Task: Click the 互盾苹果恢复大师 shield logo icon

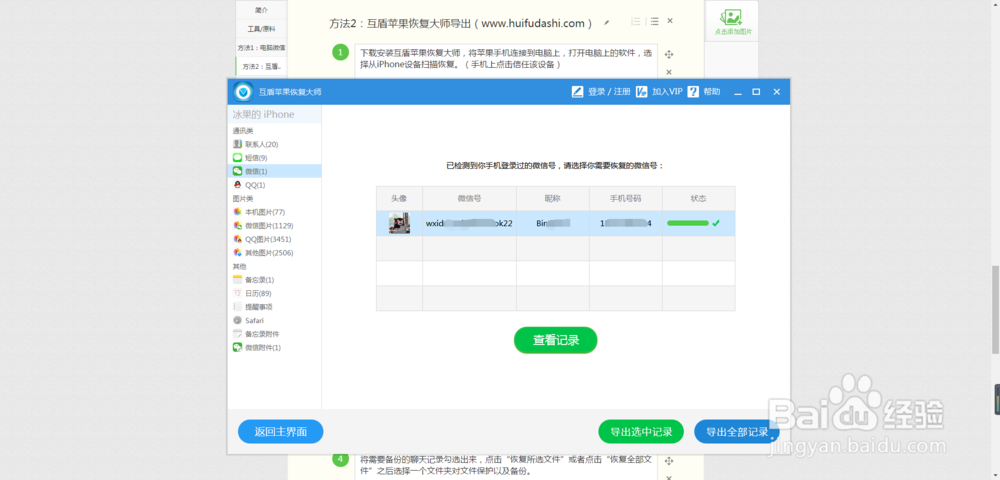Action: coord(243,92)
